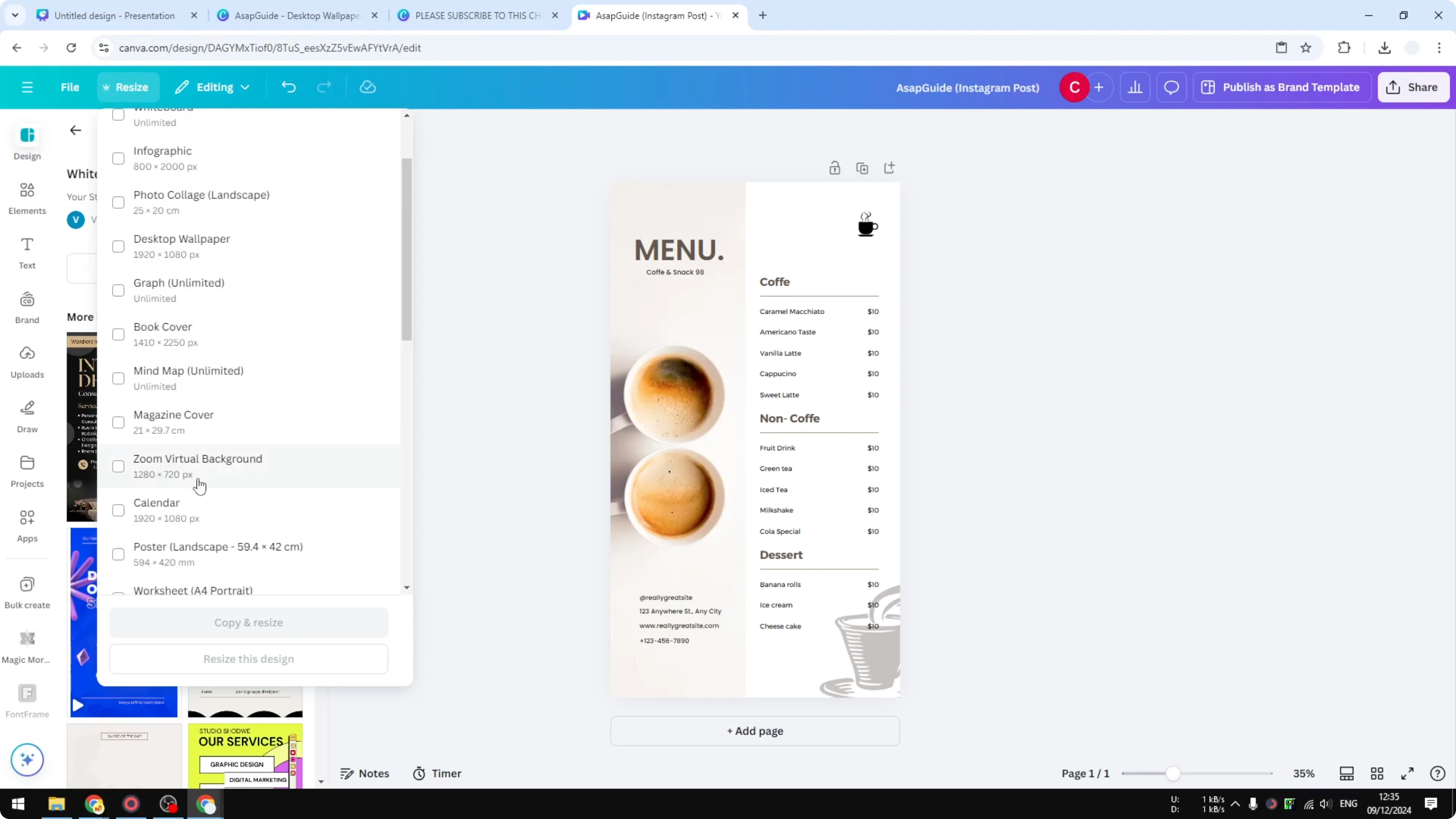The width and height of the screenshot is (1456, 819).
Task: Open Bulk create app
Action: [27, 592]
